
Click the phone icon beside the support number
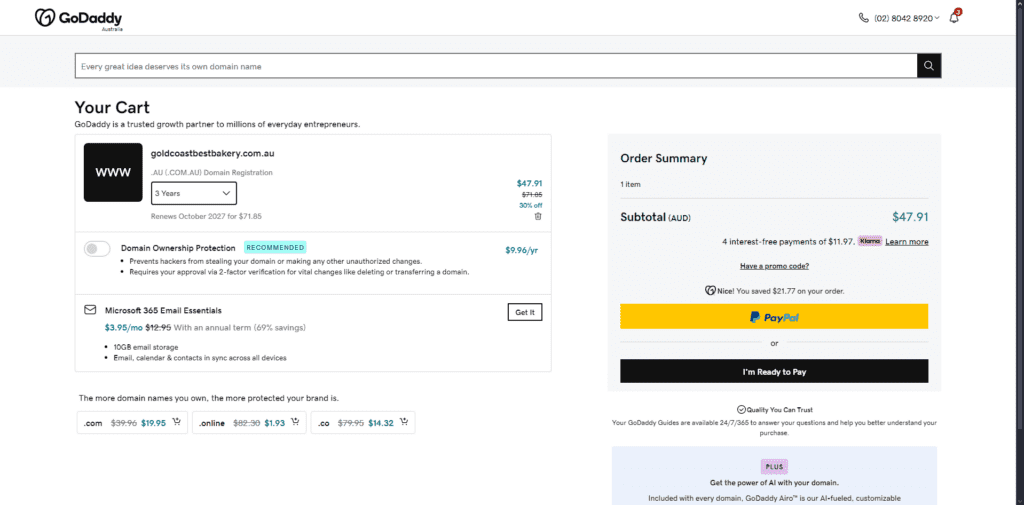863,18
